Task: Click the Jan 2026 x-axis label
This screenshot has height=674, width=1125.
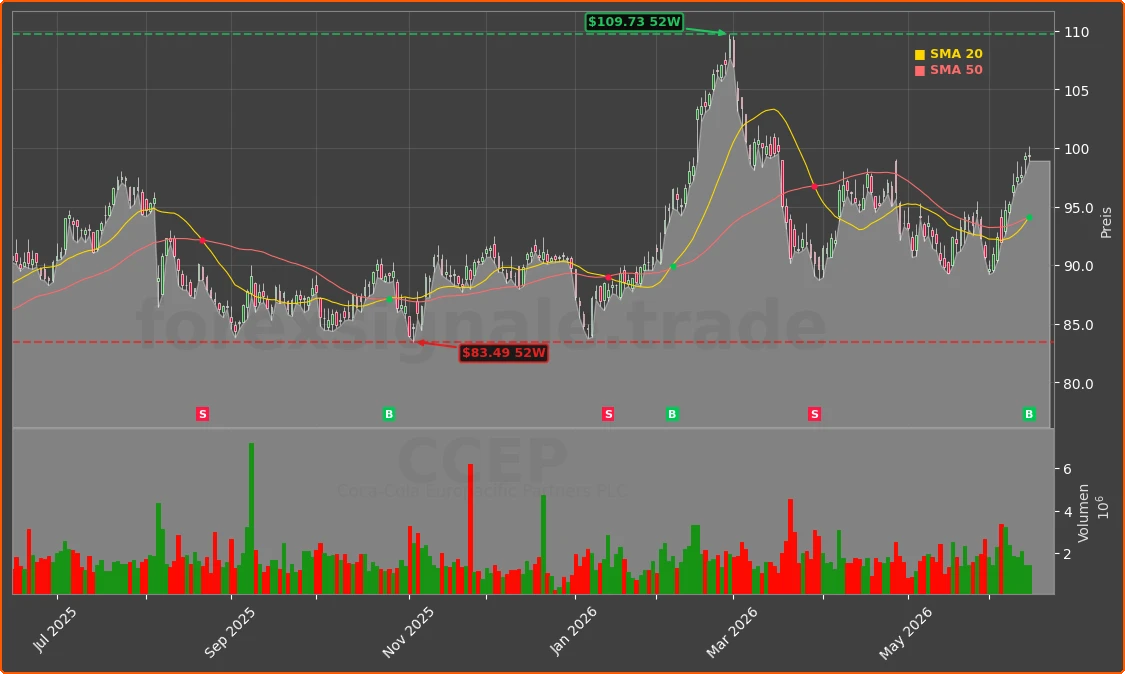Action: click(573, 631)
